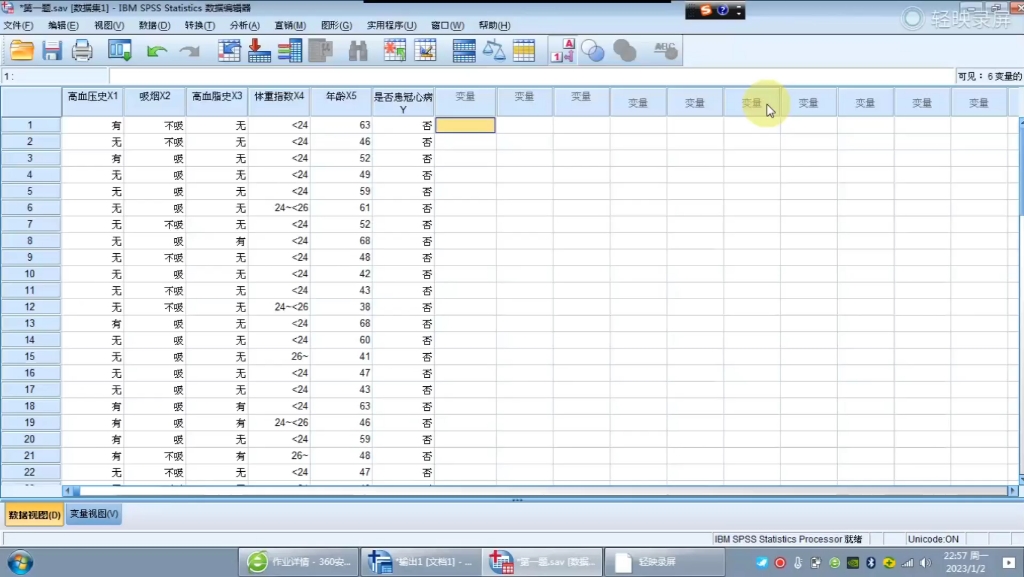The image size is (1024, 577).
Task: Undo the last edit
Action: pyautogui.click(x=155, y=50)
